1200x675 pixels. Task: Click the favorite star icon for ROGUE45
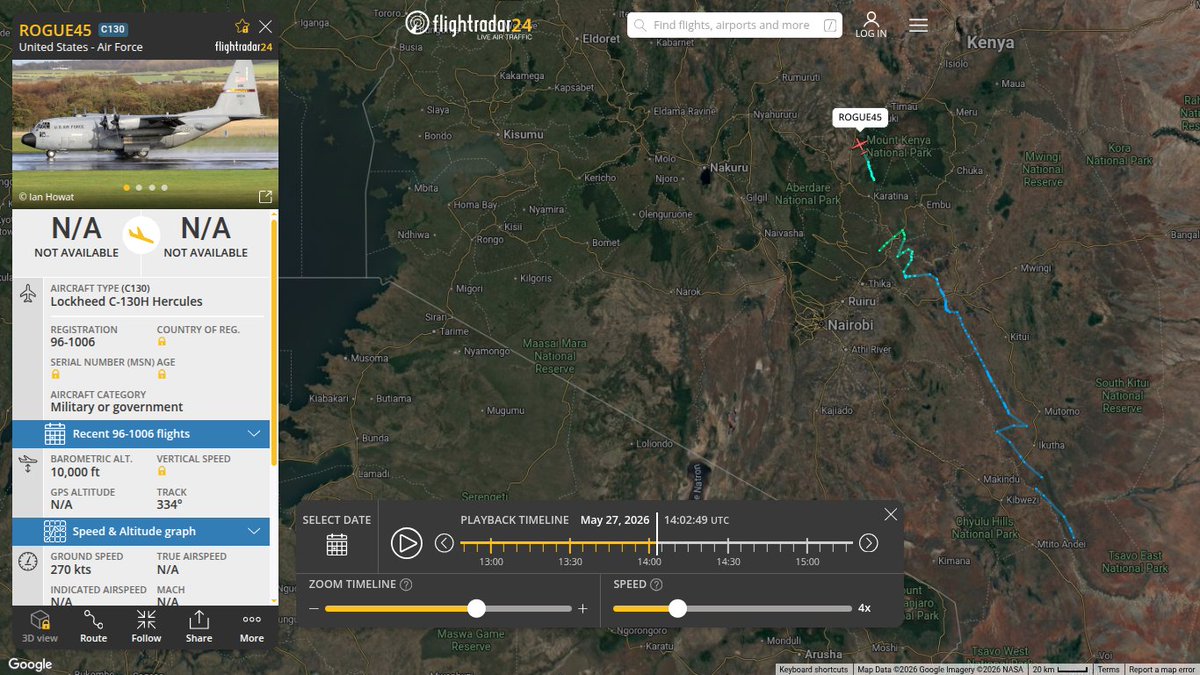(x=242, y=27)
